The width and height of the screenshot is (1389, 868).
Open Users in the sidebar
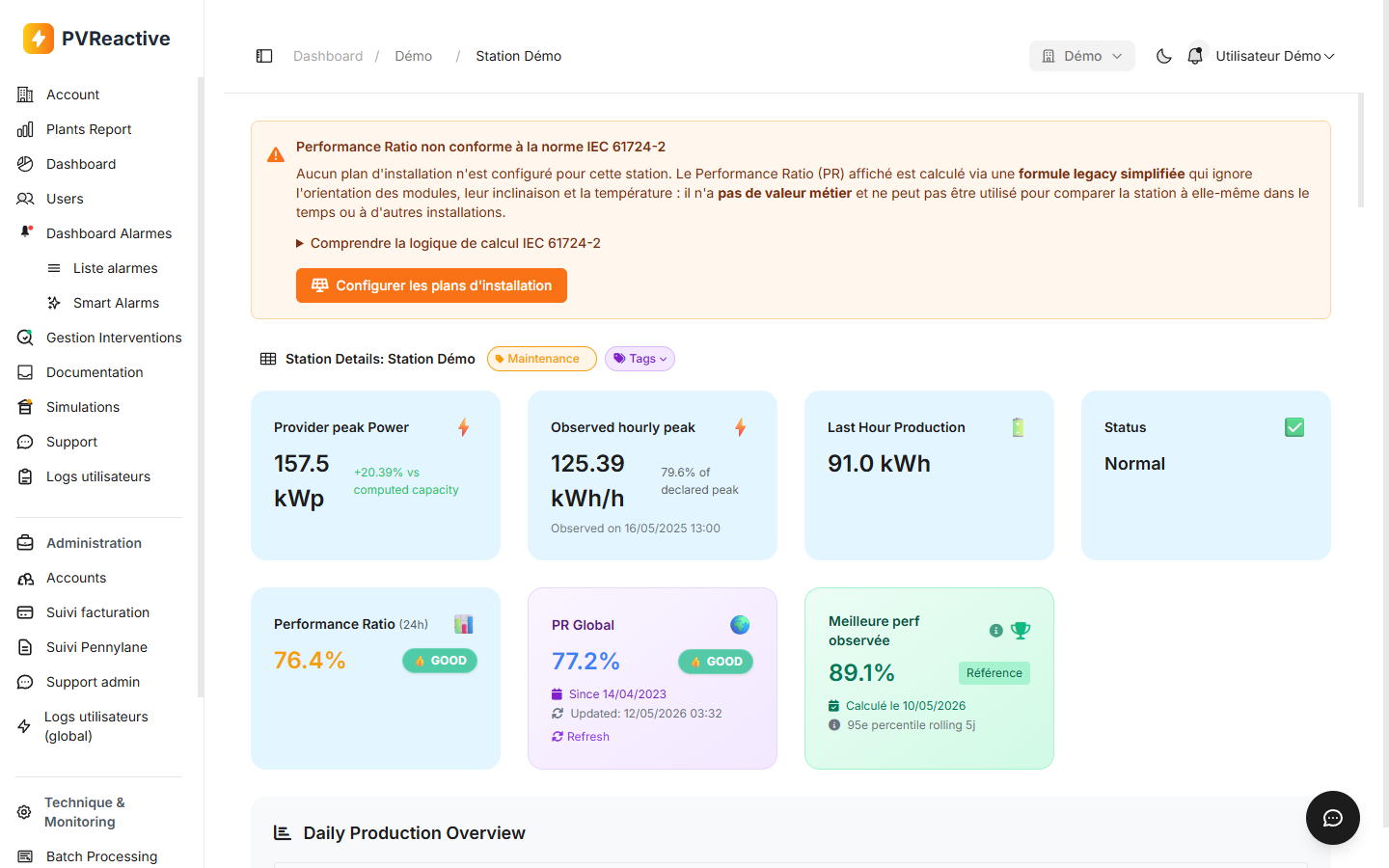tap(65, 199)
